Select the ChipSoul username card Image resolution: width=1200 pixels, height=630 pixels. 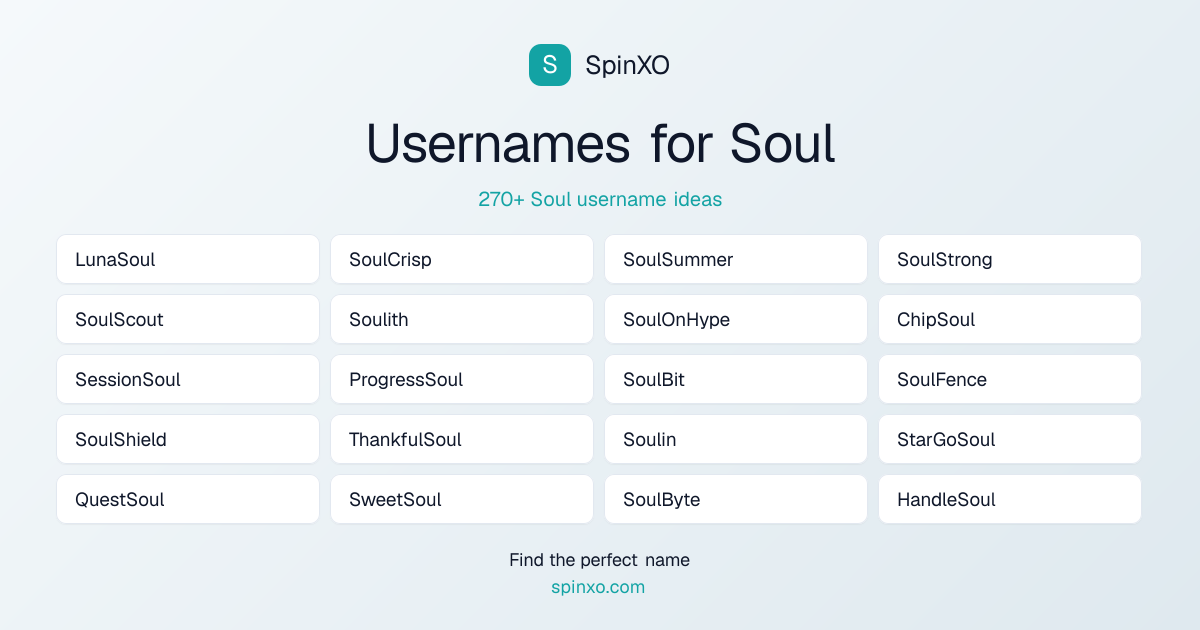pos(1010,319)
